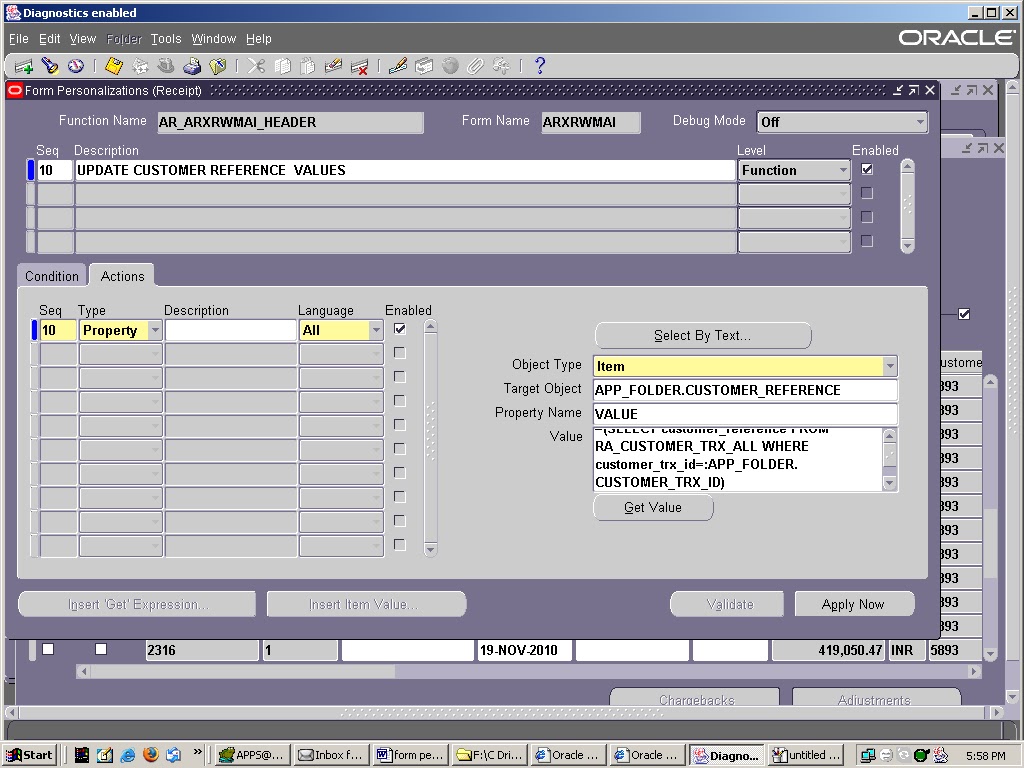
Task: Click the Next Step toolbar icon
Action: pos(140,66)
